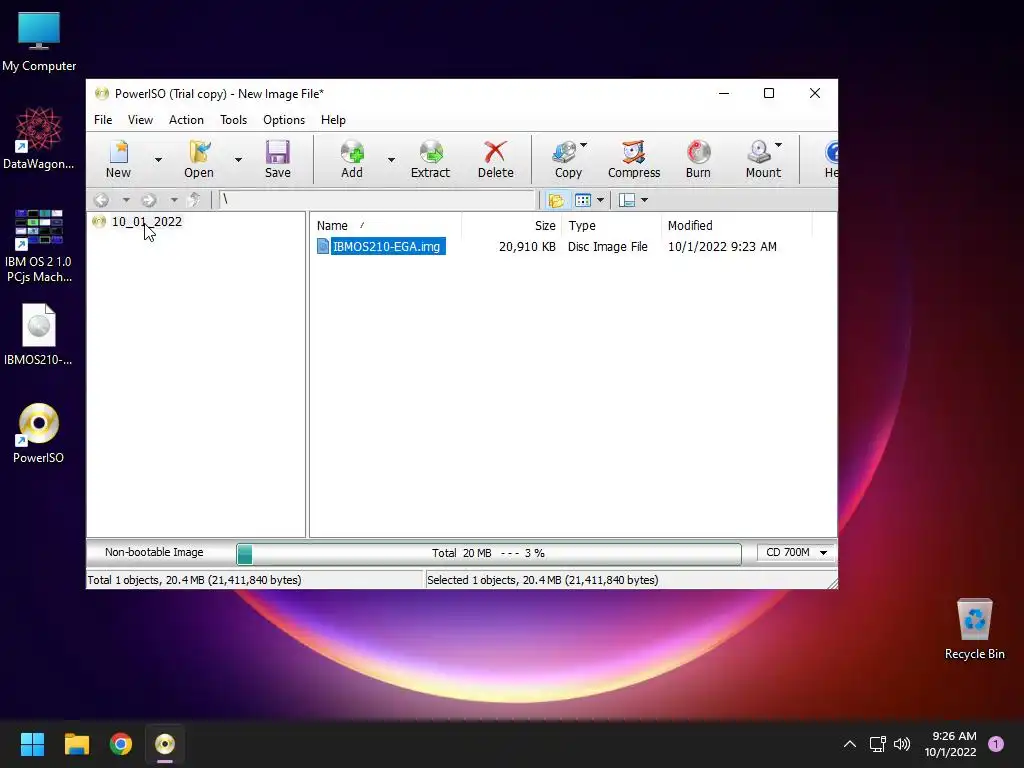Click the layout pane icon
The image size is (1024, 768).
pyautogui.click(x=627, y=200)
